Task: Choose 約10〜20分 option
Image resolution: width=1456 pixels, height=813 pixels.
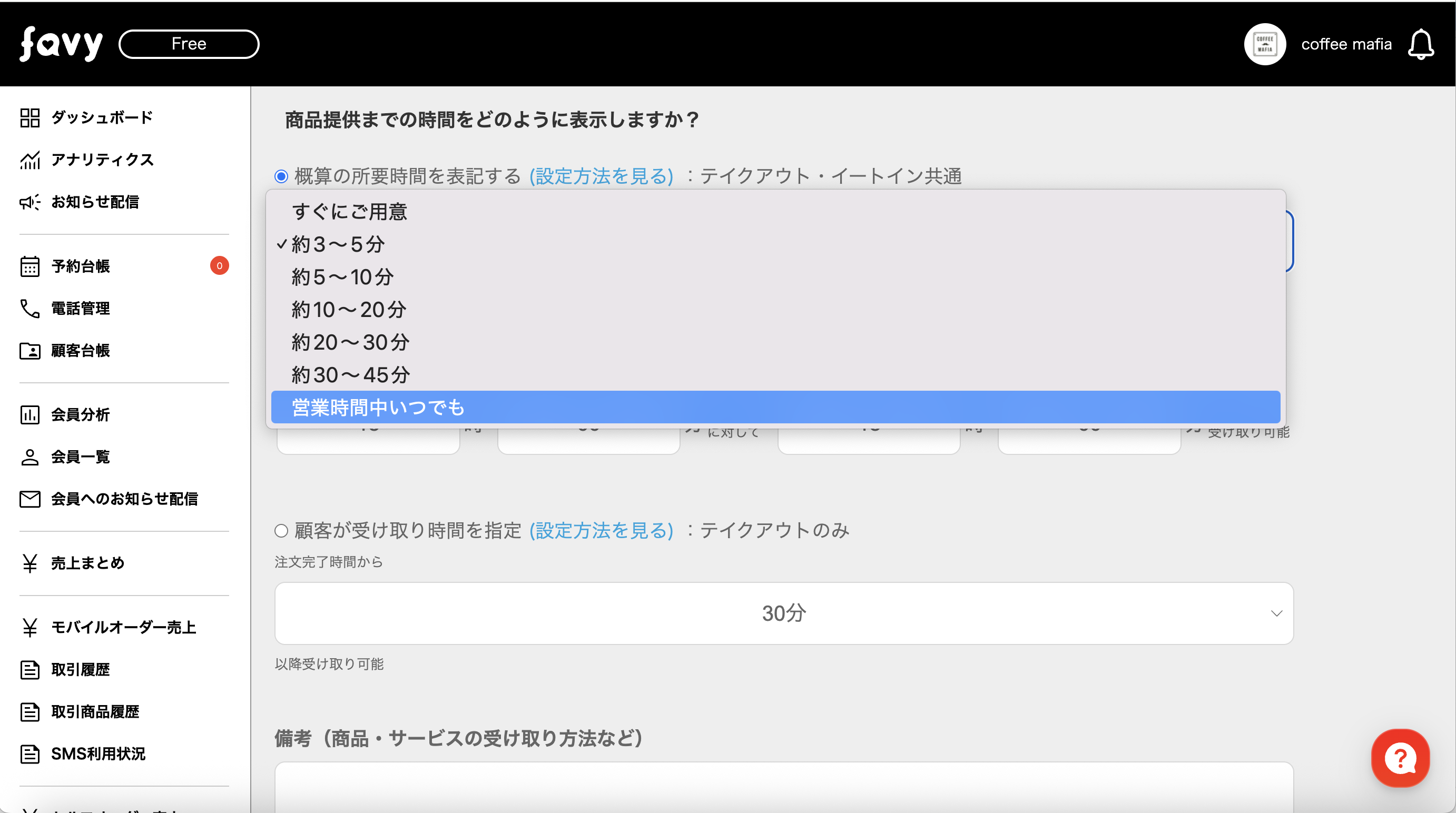Action: pos(775,310)
